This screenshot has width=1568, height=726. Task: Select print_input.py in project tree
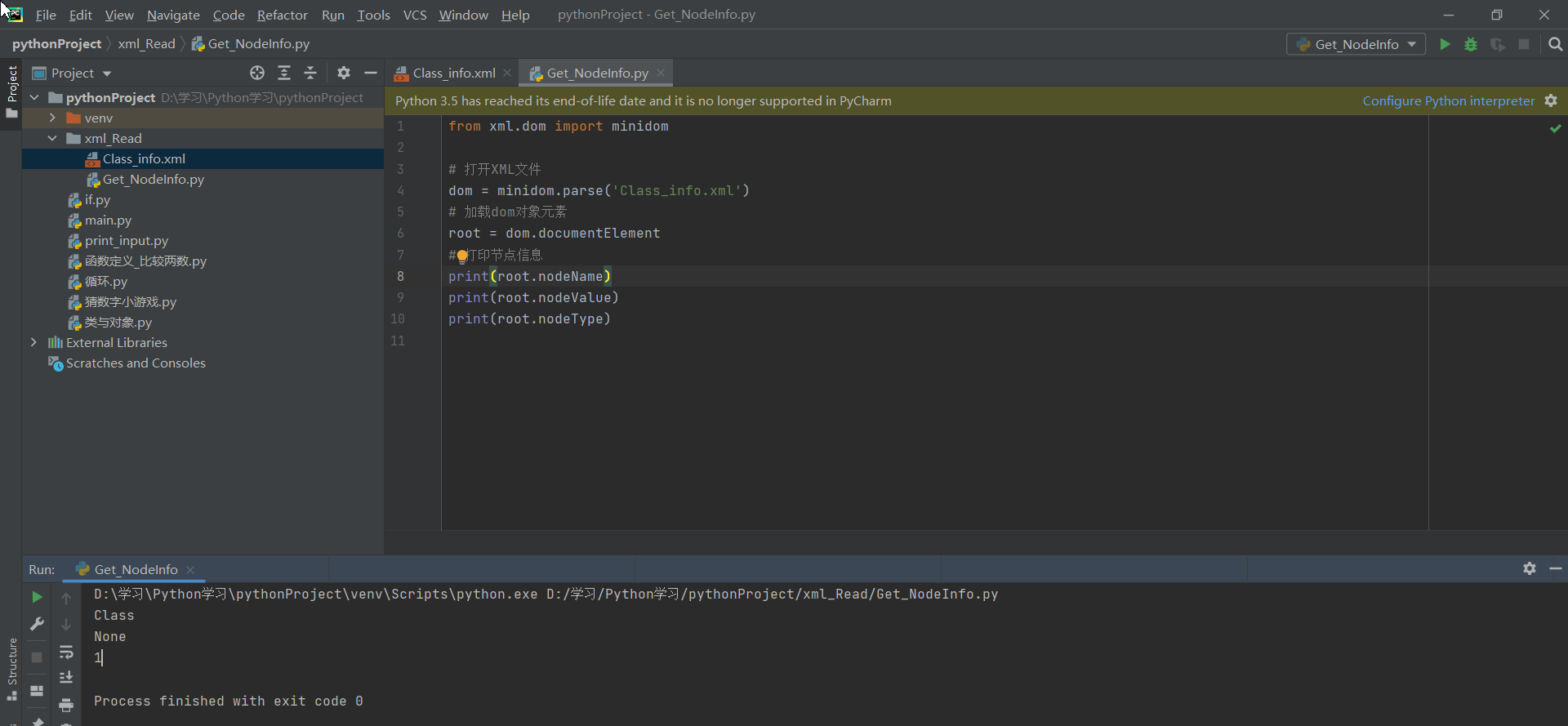203,240
